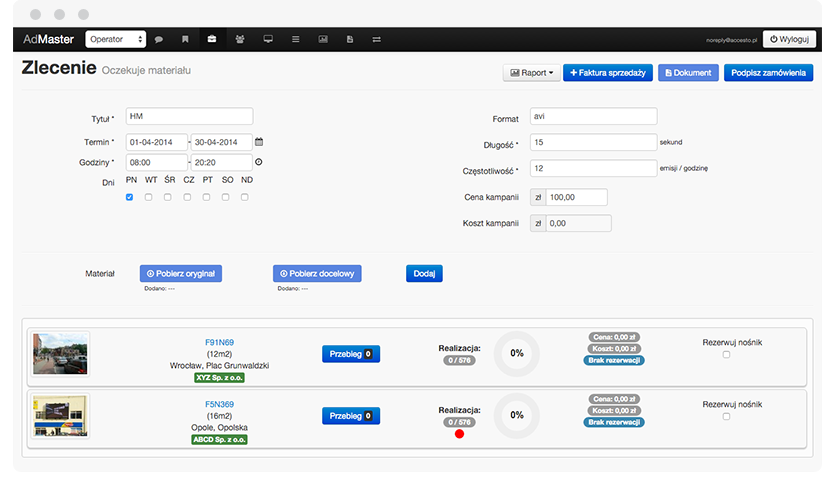Click the Cena: 0,00 zł badge for F91N69
The height and width of the screenshot is (498, 835).
(x=614, y=337)
